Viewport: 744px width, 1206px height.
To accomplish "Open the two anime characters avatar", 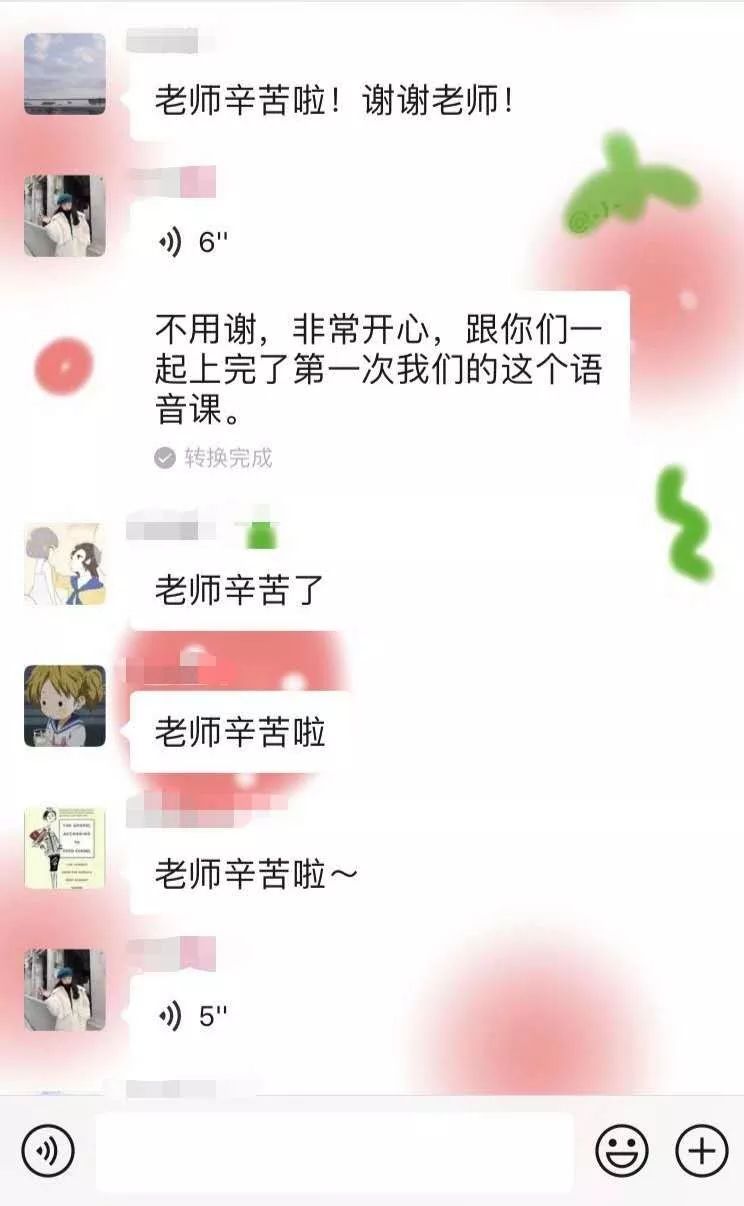I will (65, 564).
